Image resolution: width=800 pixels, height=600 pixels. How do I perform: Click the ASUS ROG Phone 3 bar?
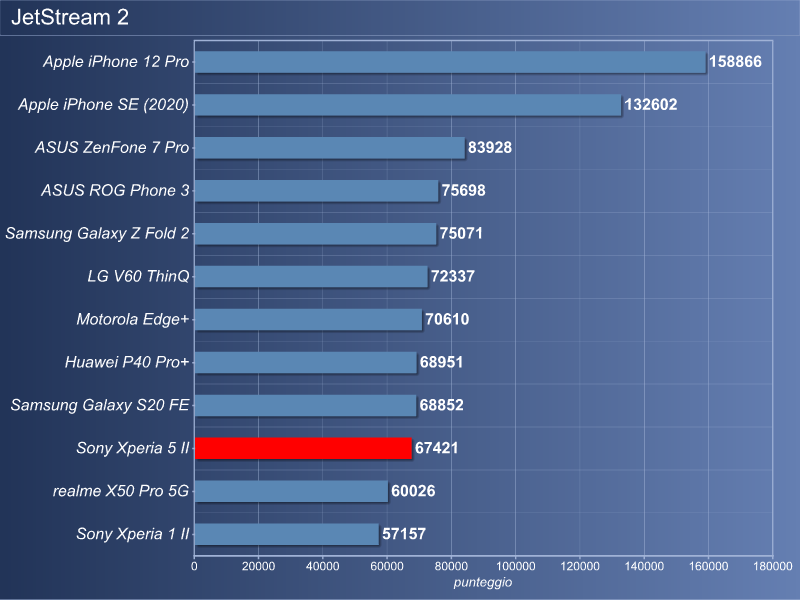[316, 190]
